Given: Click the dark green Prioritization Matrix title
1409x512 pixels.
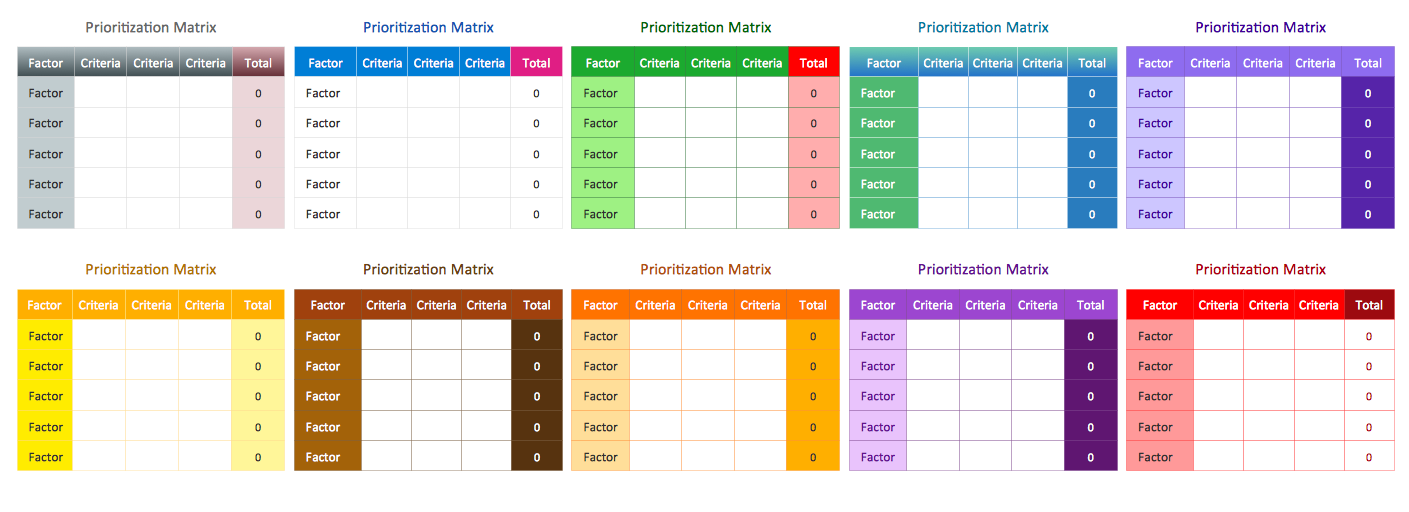Looking at the screenshot, I should coord(705,28).
